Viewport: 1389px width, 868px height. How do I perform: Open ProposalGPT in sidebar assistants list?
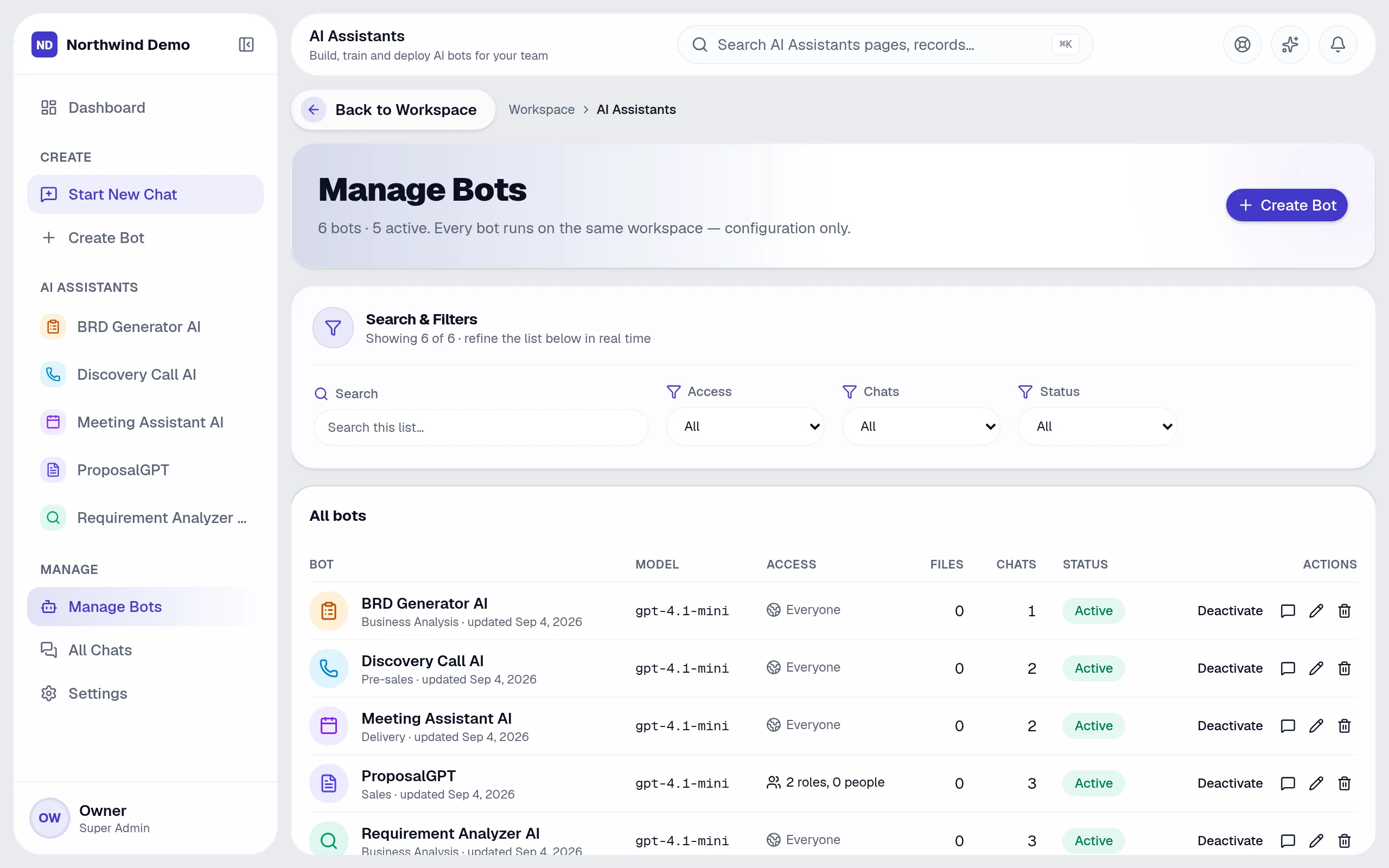tap(145, 470)
